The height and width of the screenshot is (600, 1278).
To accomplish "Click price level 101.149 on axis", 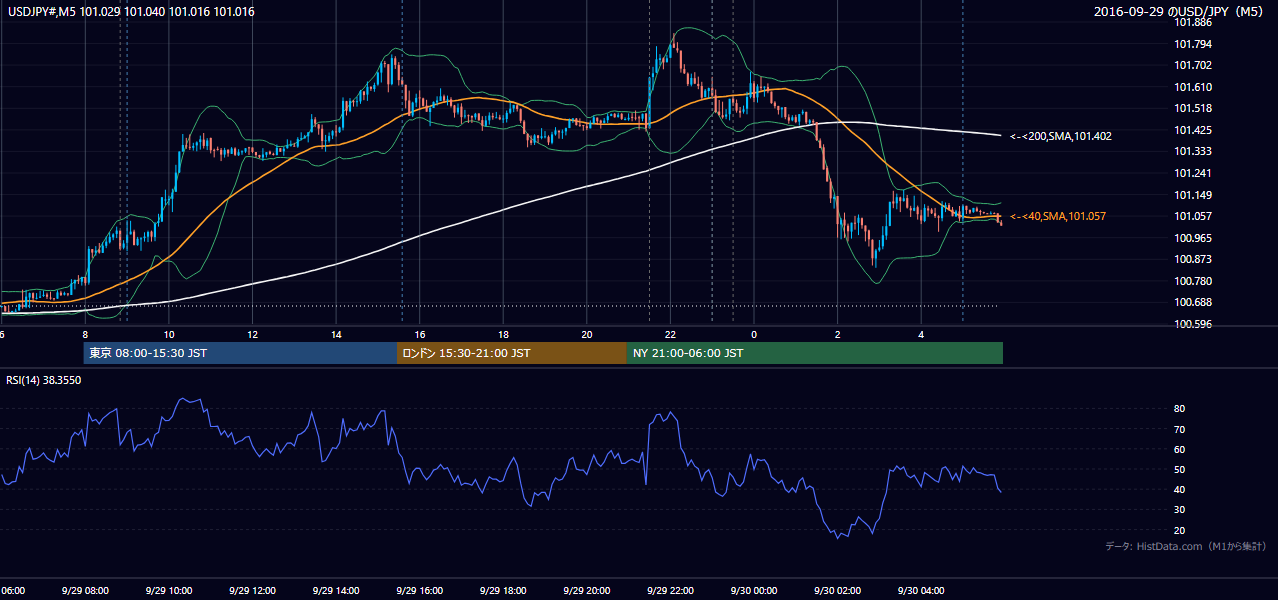I will click(1193, 195).
